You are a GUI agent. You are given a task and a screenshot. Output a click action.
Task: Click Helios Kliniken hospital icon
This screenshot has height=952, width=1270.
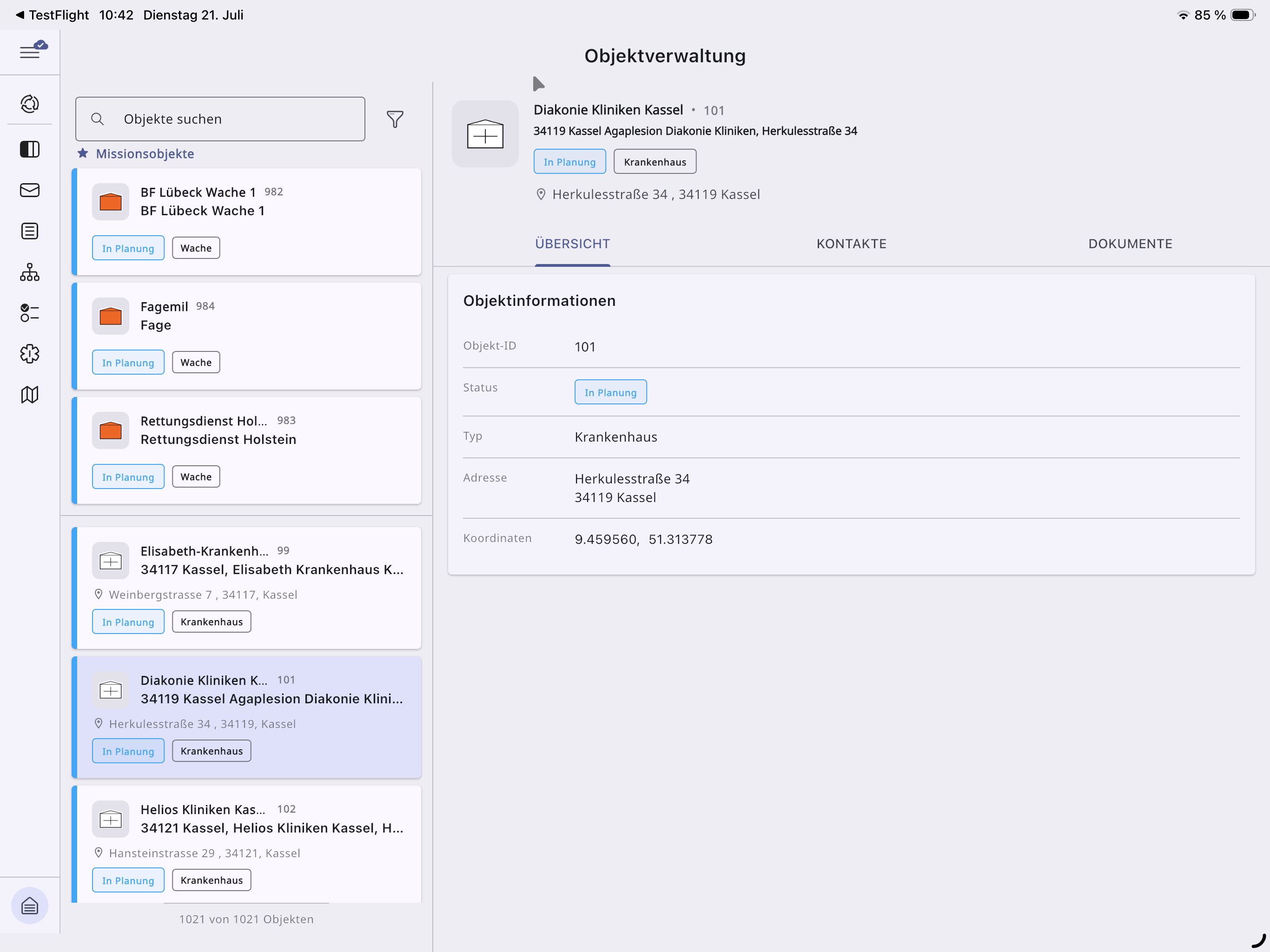coord(111,819)
